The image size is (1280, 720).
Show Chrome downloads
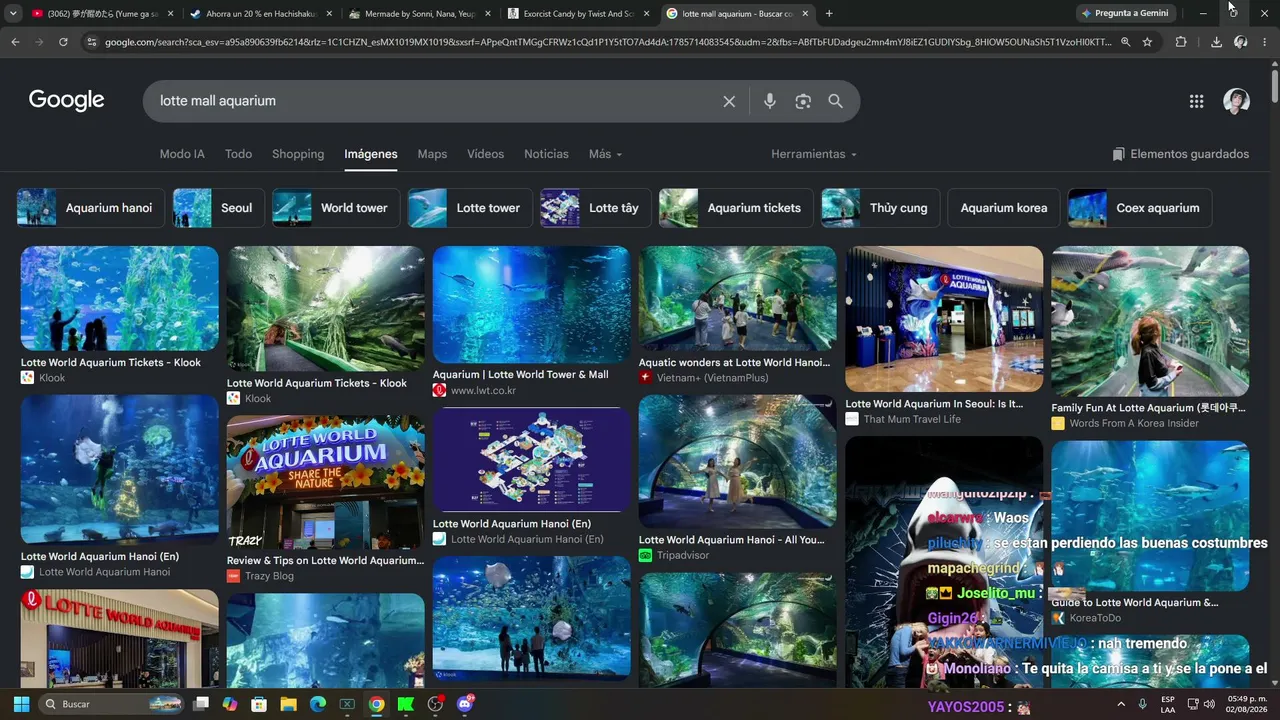coord(1216,42)
